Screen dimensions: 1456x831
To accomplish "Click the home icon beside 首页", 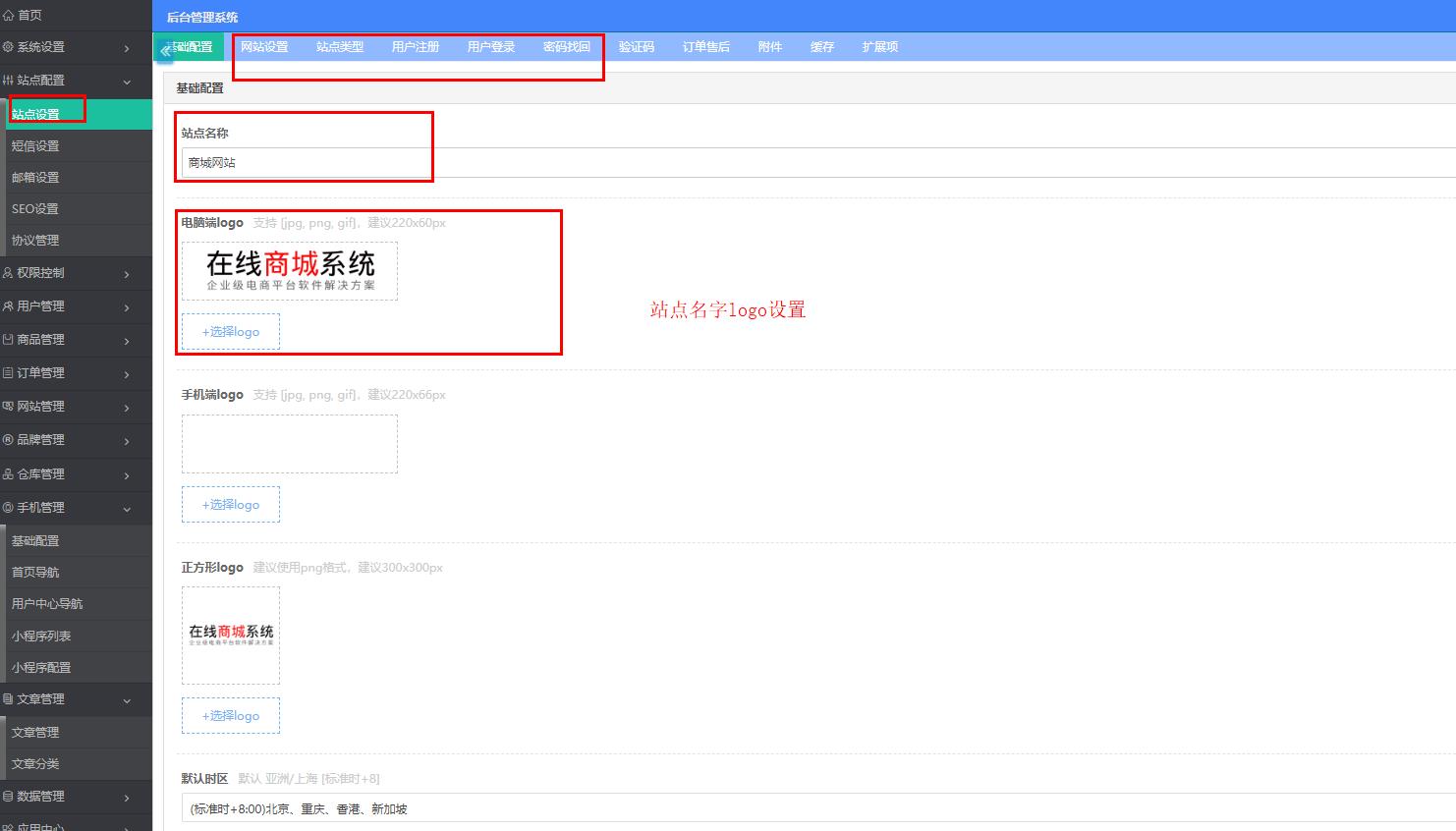I will tap(8, 16).
